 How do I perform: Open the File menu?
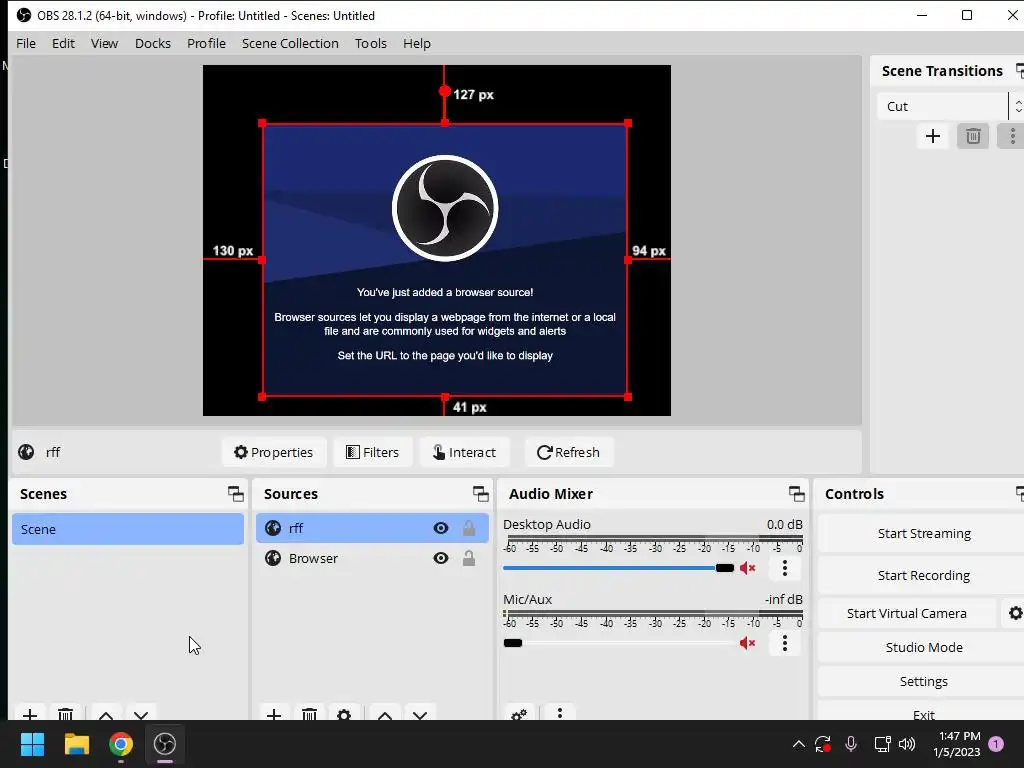coord(26,43)
